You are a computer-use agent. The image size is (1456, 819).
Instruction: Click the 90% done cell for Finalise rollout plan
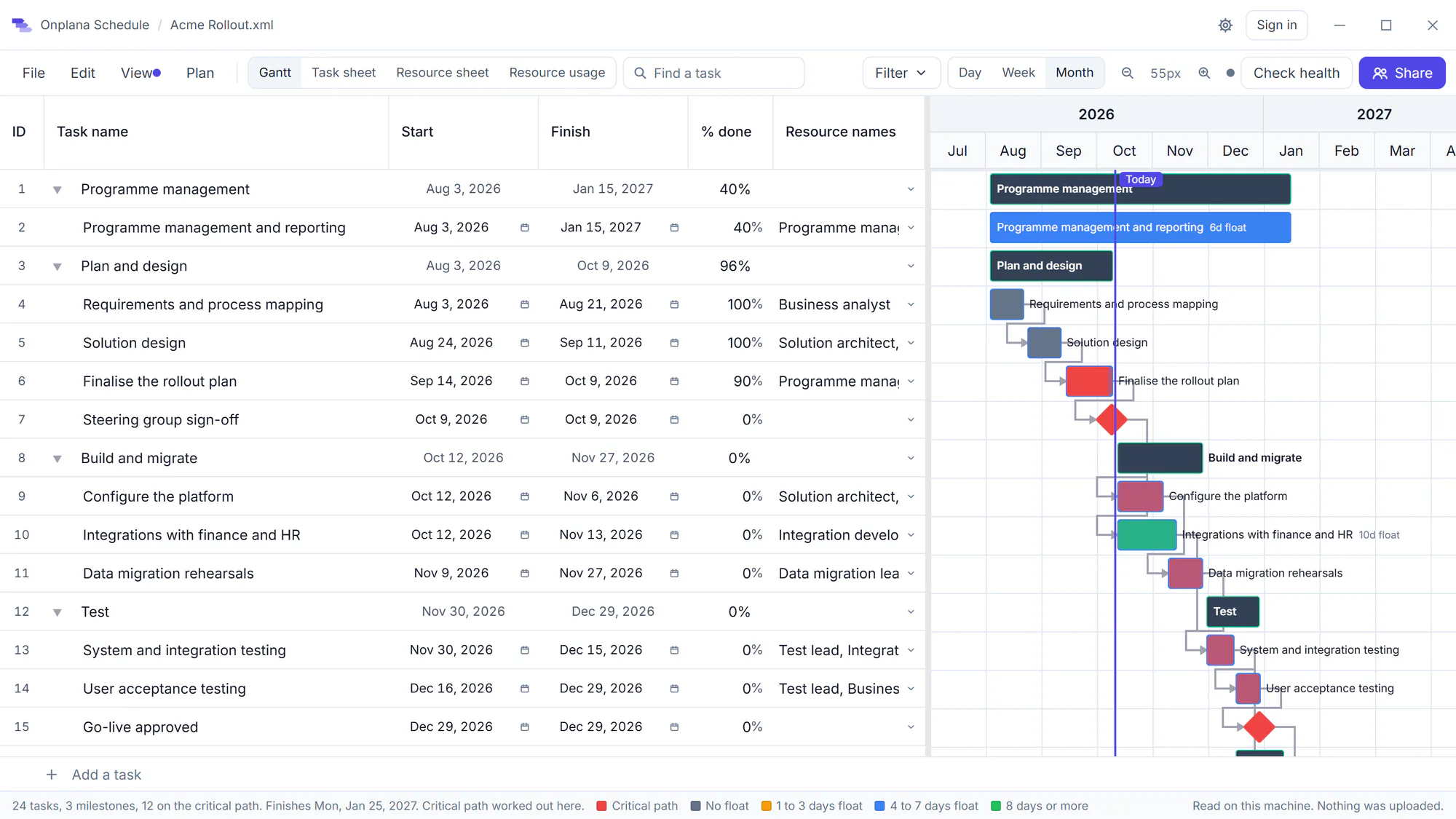tap(731, 381)
